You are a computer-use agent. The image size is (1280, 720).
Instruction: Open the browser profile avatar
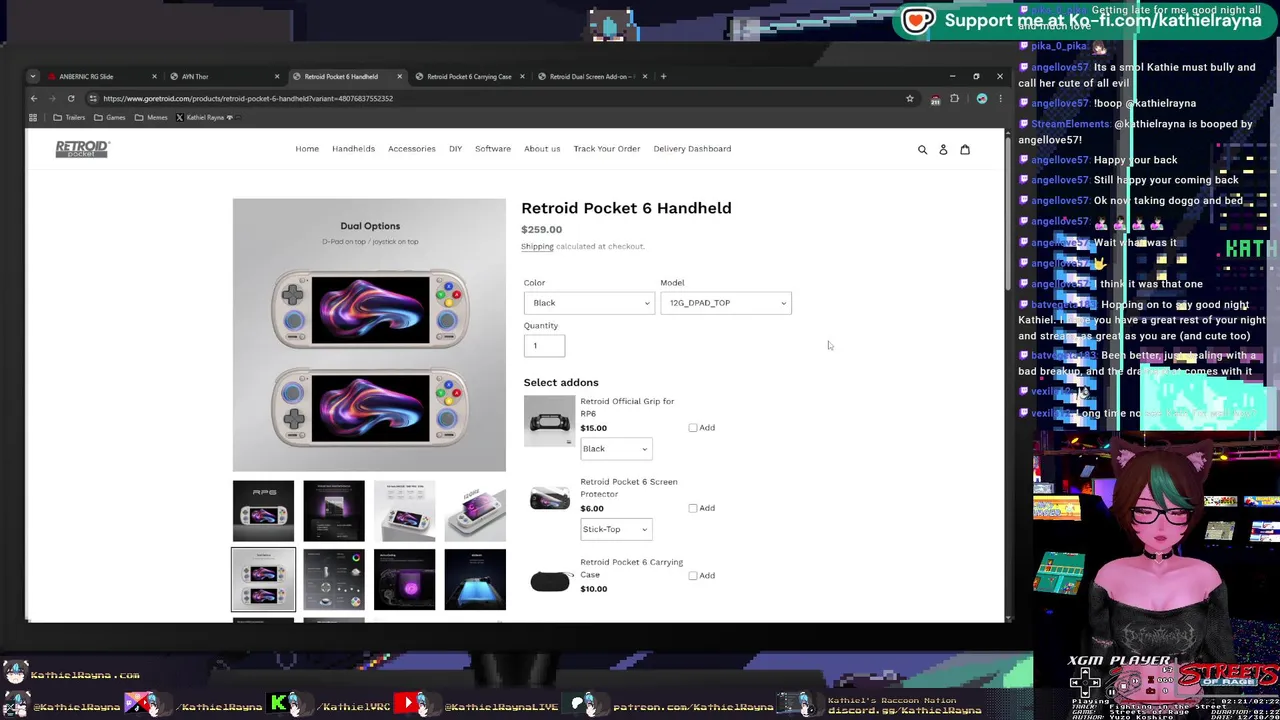point(982,98)
